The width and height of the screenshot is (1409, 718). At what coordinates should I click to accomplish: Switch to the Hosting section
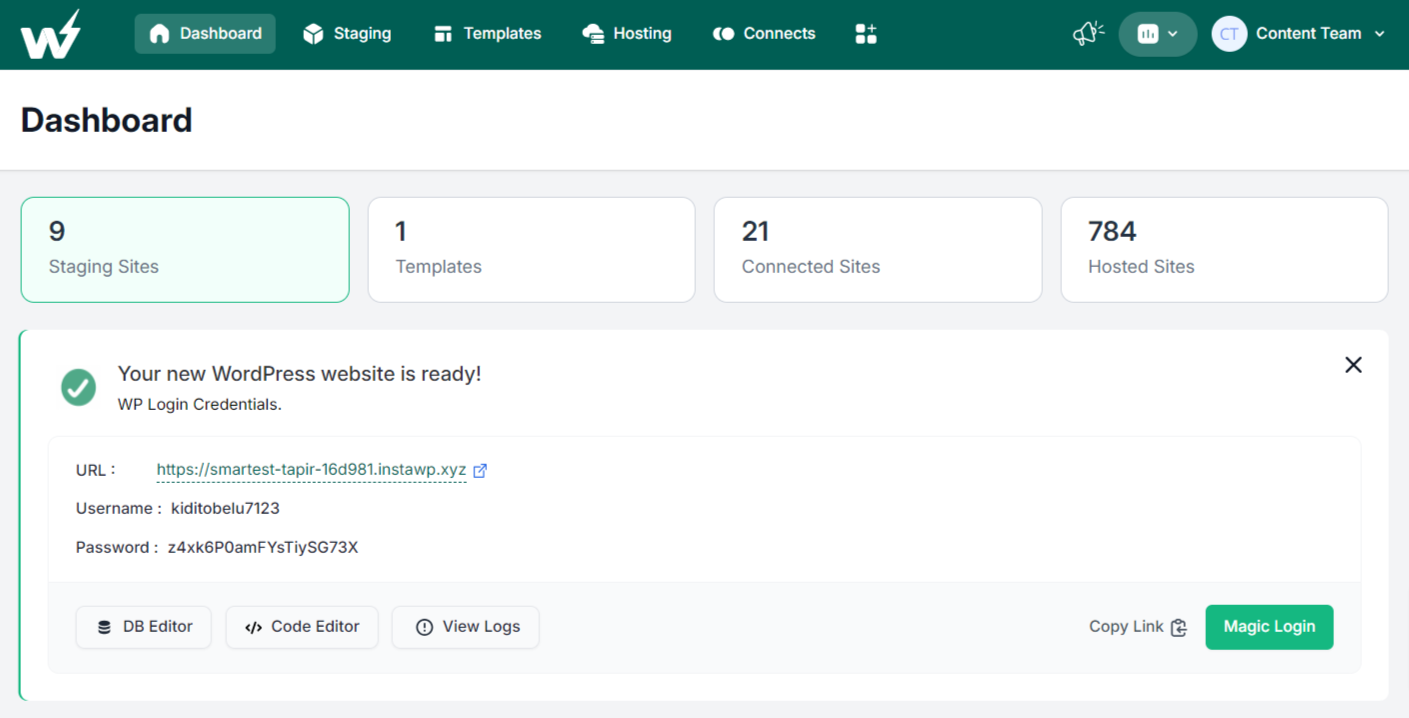[627, 34]
